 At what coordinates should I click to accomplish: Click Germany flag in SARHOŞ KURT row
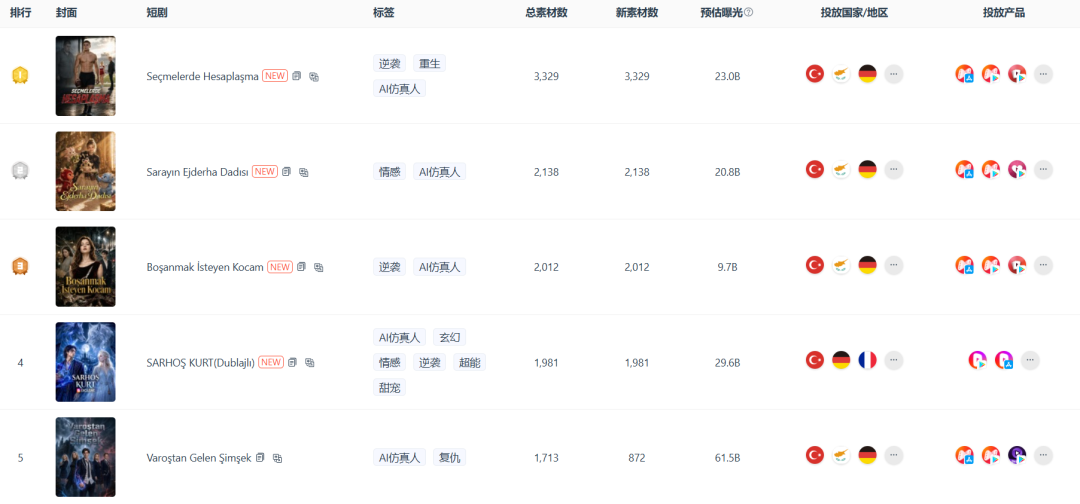click(841, 359)
